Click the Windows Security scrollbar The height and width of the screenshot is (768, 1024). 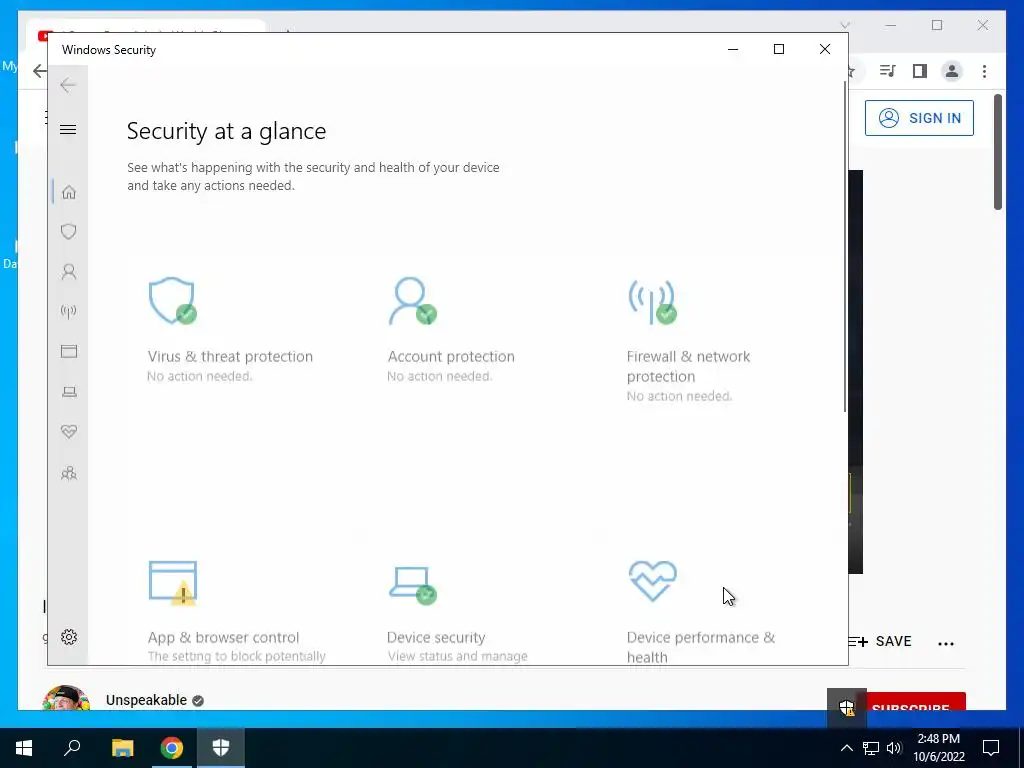(x=845, y=247)
